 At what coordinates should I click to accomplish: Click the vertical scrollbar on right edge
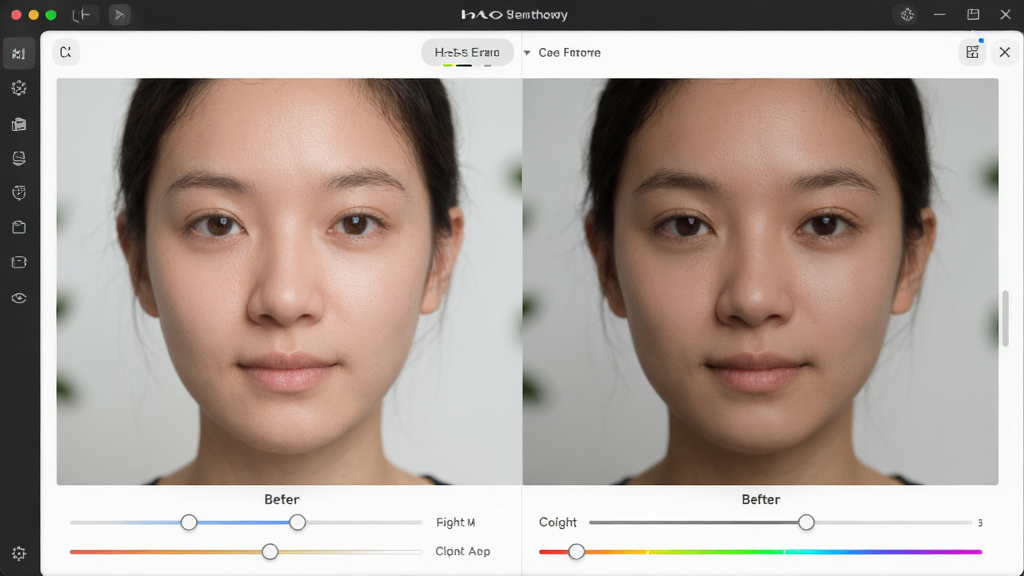coord(1006,318)
